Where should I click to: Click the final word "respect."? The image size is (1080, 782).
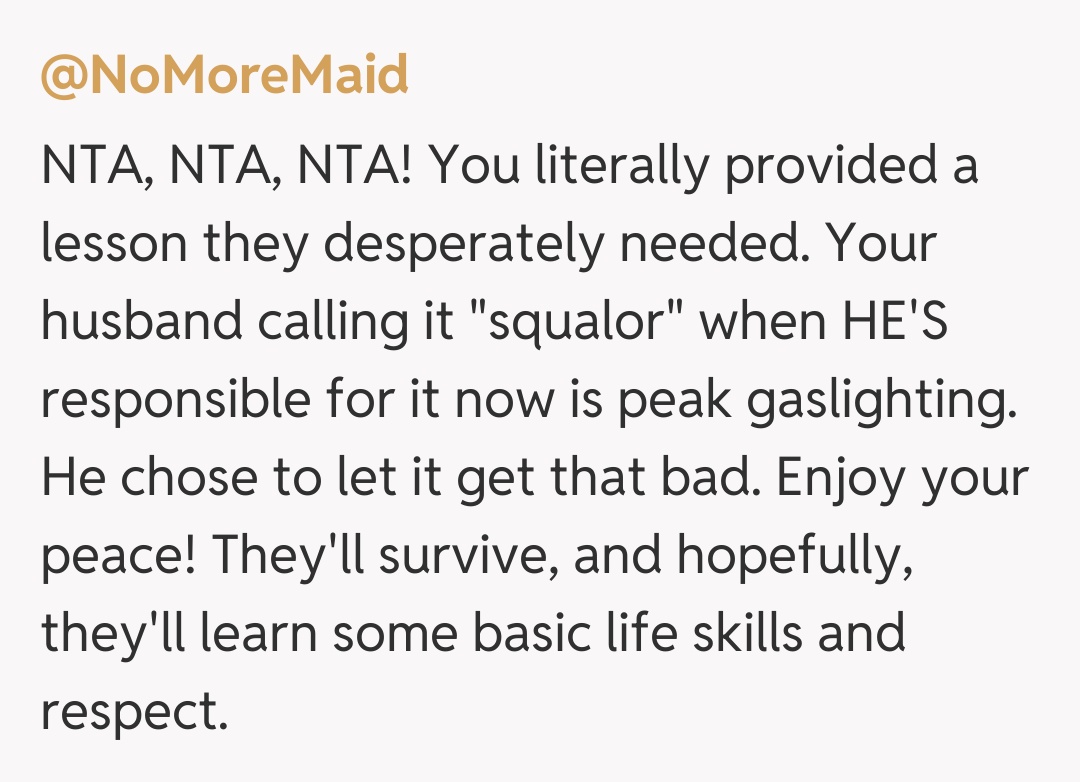[x=129, y=711]
